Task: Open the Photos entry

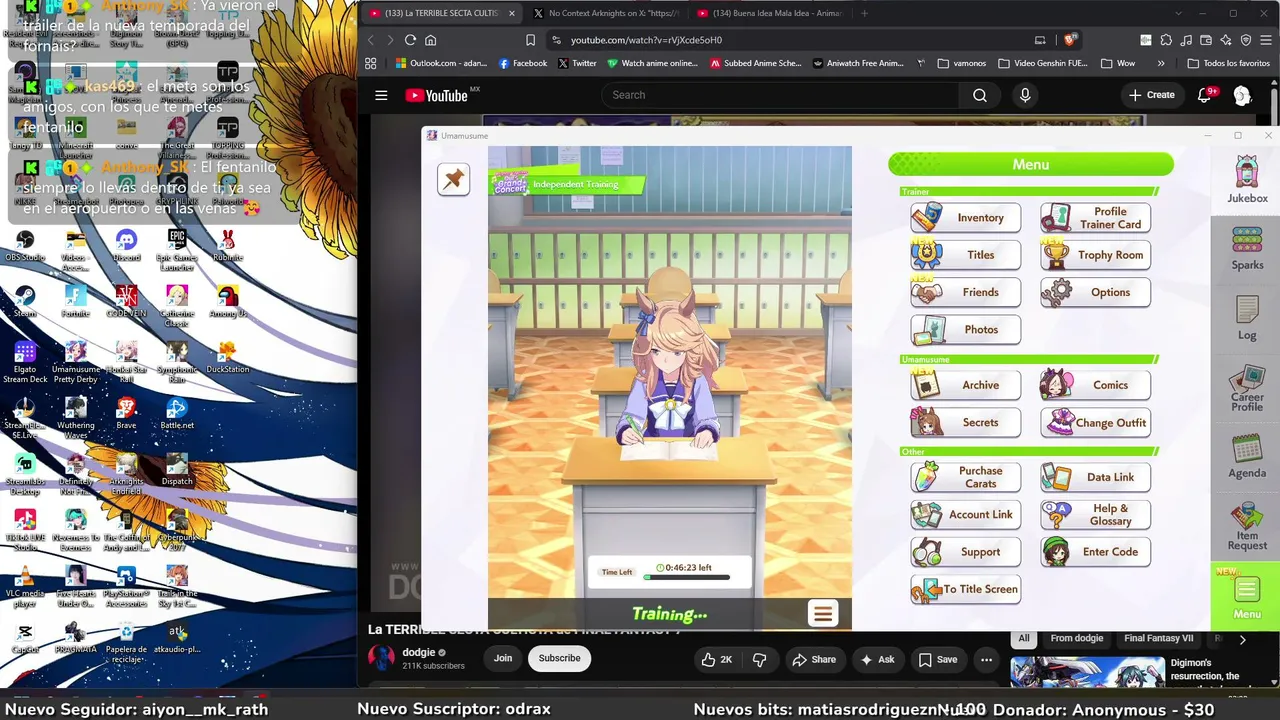Action: coord(966,330)
